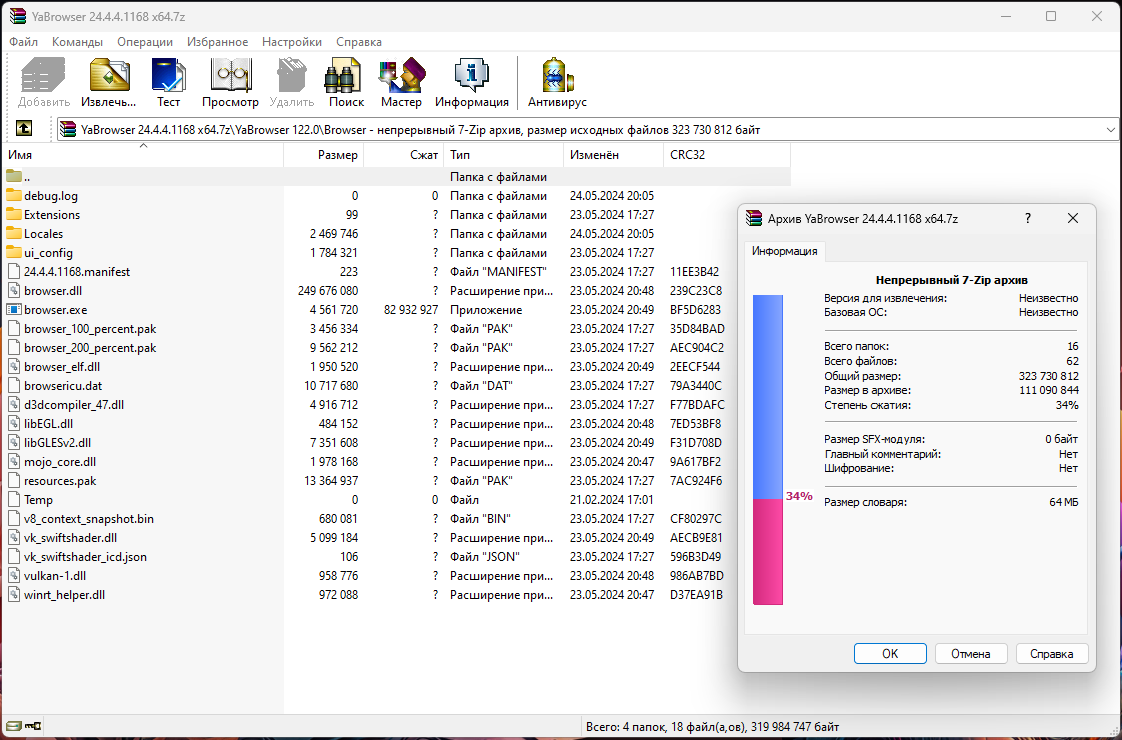
Task: Open the Избранное menu
Action: pos(218,42)
